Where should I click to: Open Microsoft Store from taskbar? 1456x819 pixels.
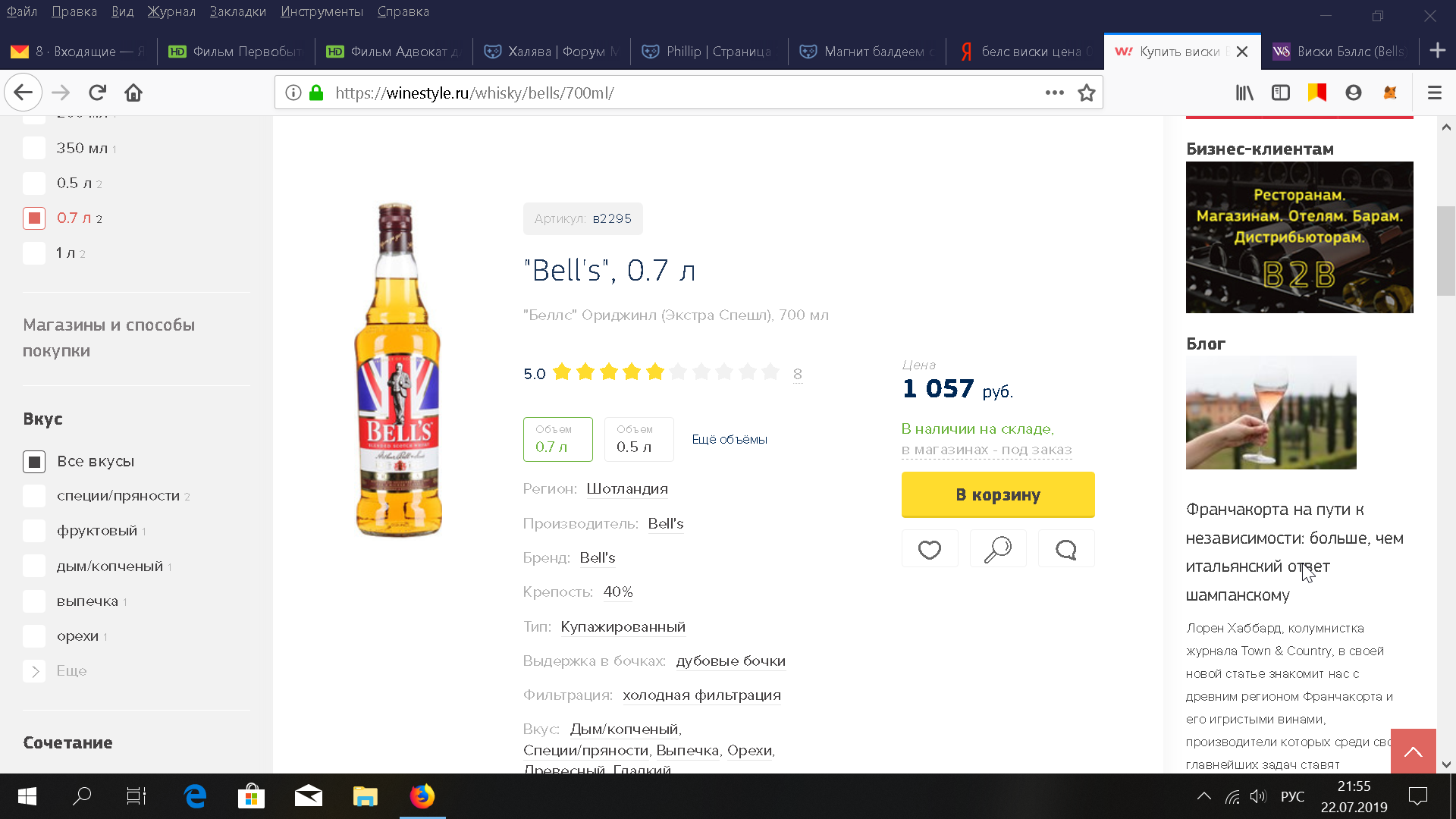251,796
